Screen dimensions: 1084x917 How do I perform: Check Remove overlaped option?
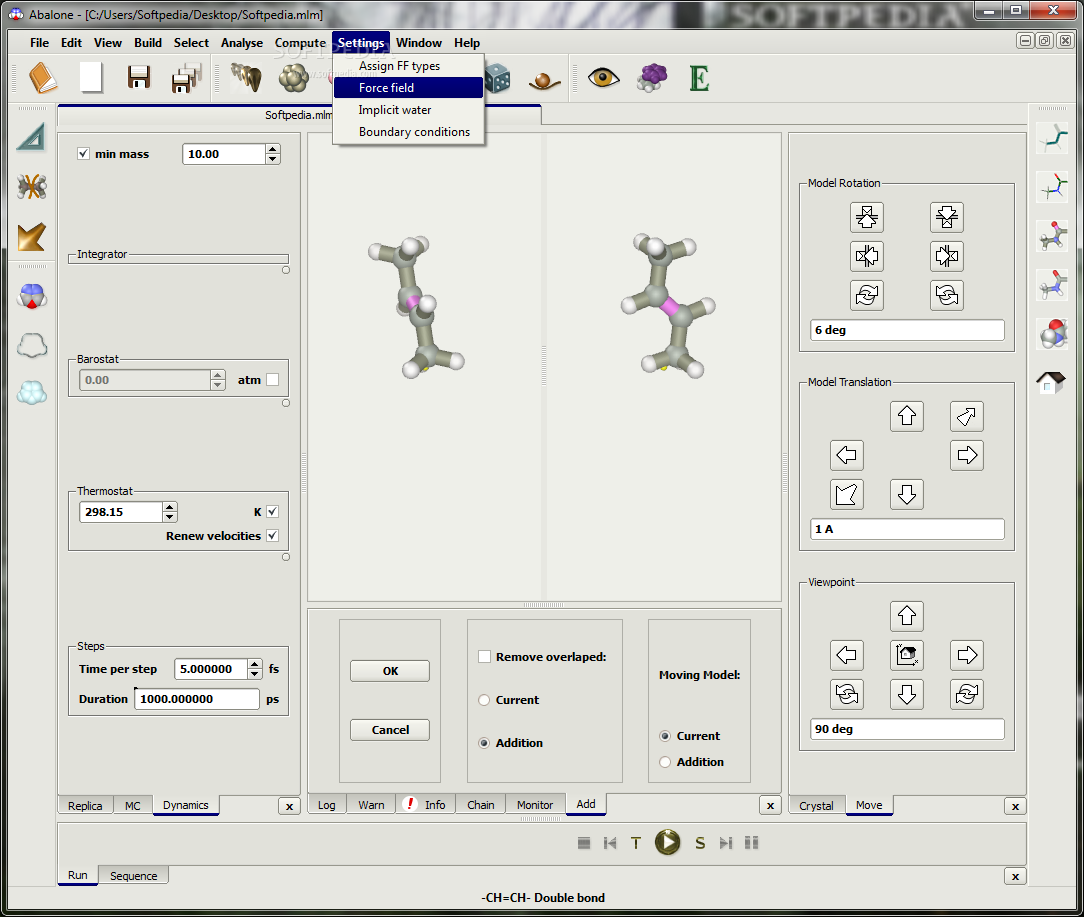pos(485,656)
